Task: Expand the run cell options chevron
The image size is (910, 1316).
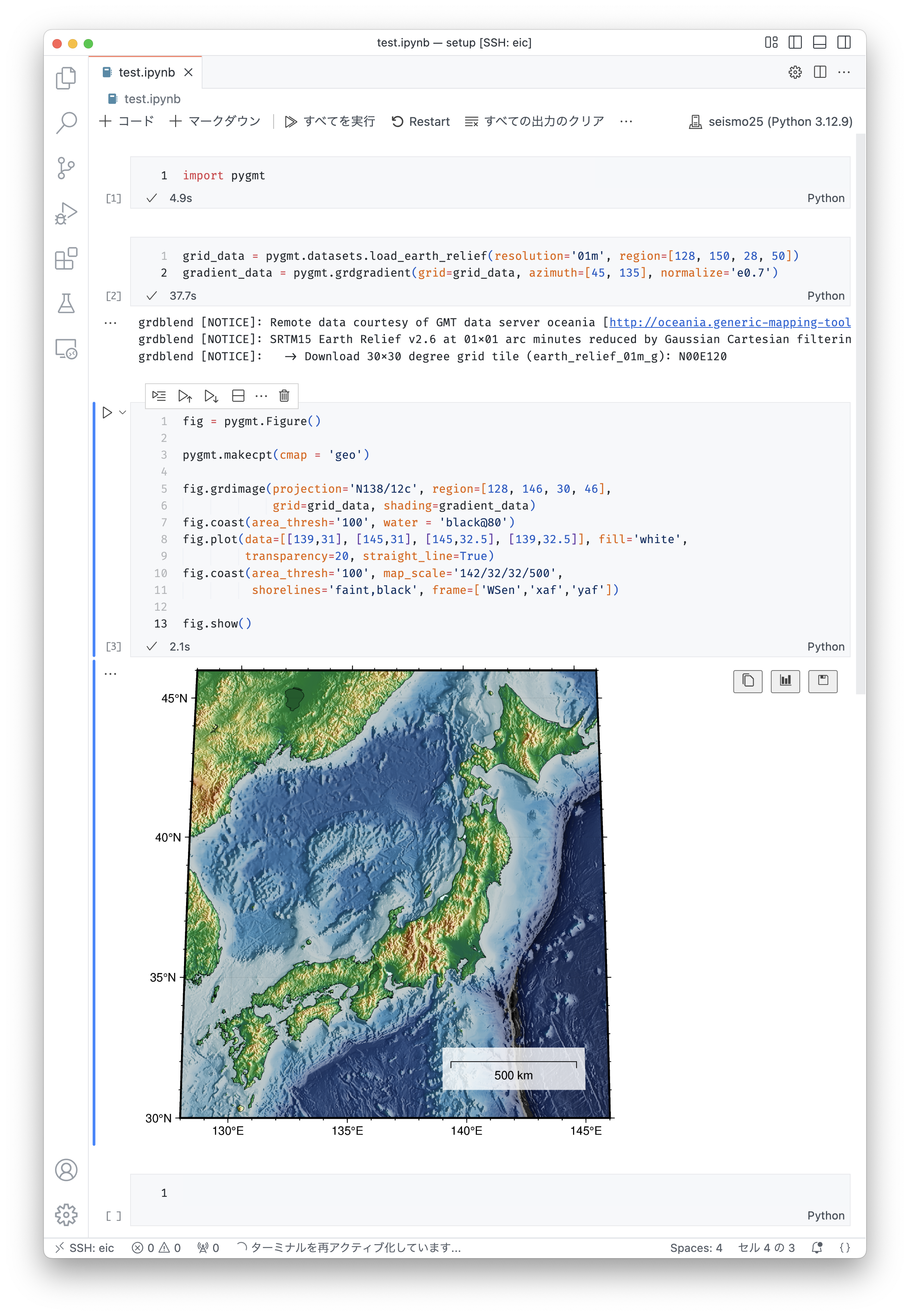Action: click(x=123, y=412)
